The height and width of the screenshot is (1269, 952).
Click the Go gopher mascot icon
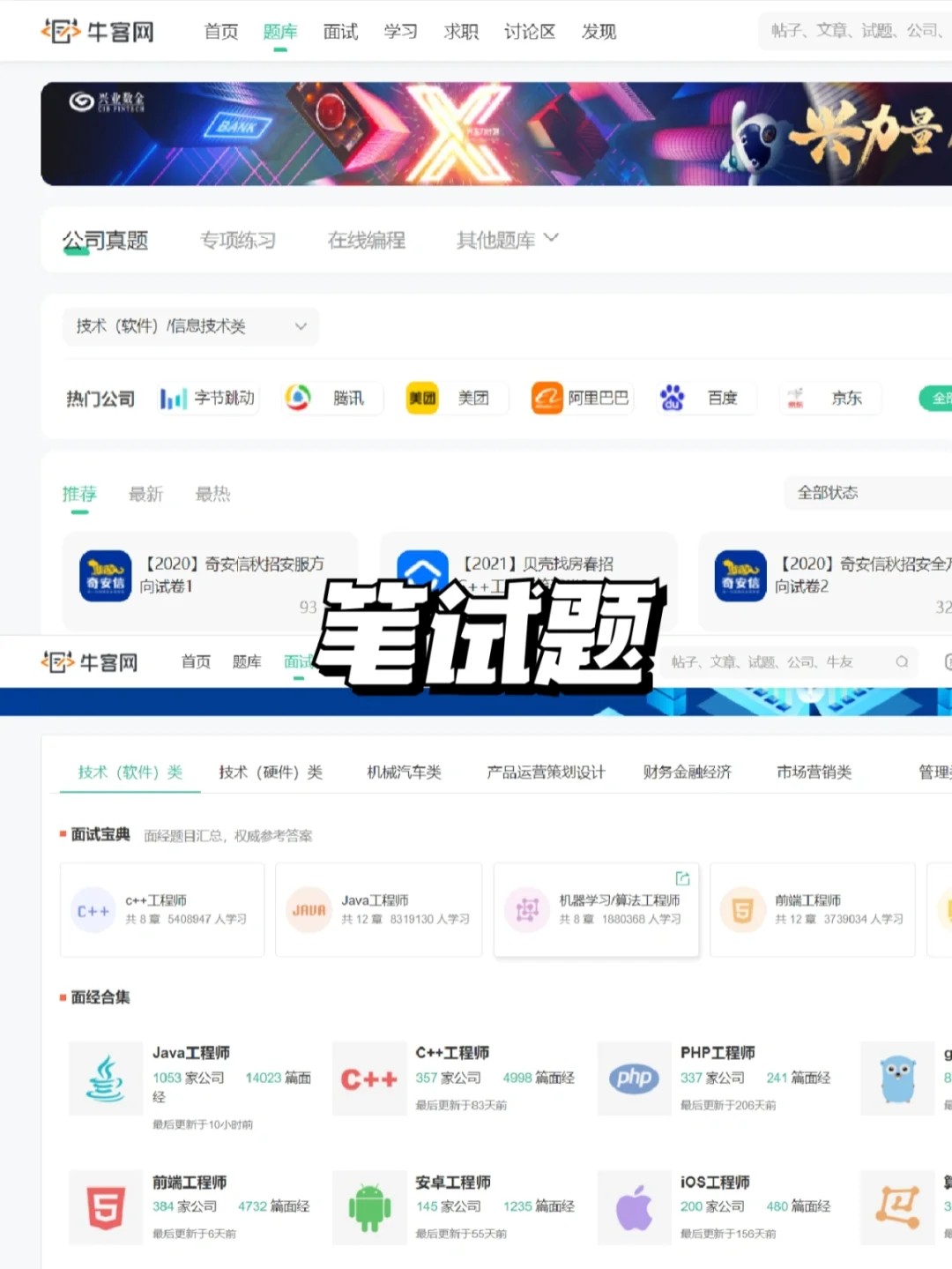[x=897, y=1079]
